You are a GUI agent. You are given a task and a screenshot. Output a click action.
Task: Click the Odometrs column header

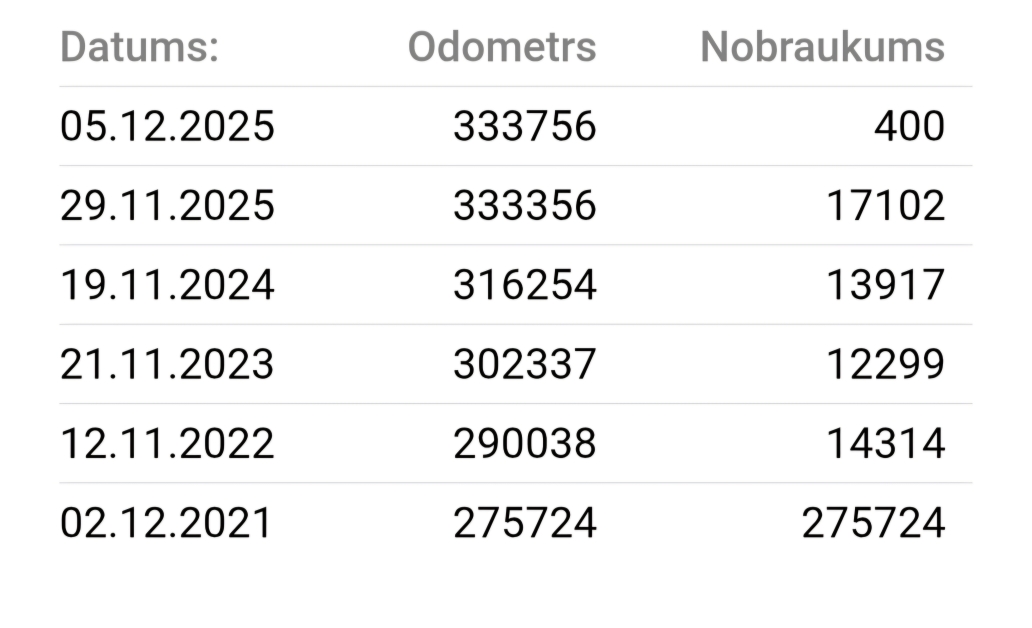[x=501, y=47]
